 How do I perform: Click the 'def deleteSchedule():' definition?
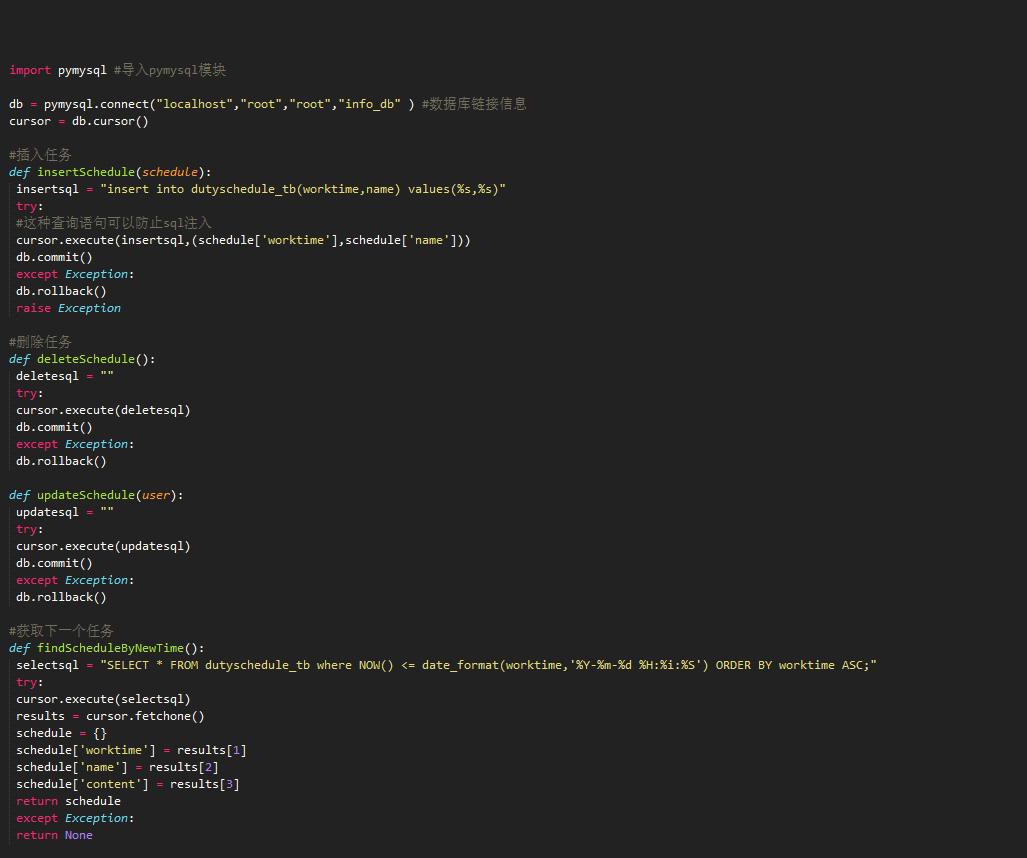83,360
